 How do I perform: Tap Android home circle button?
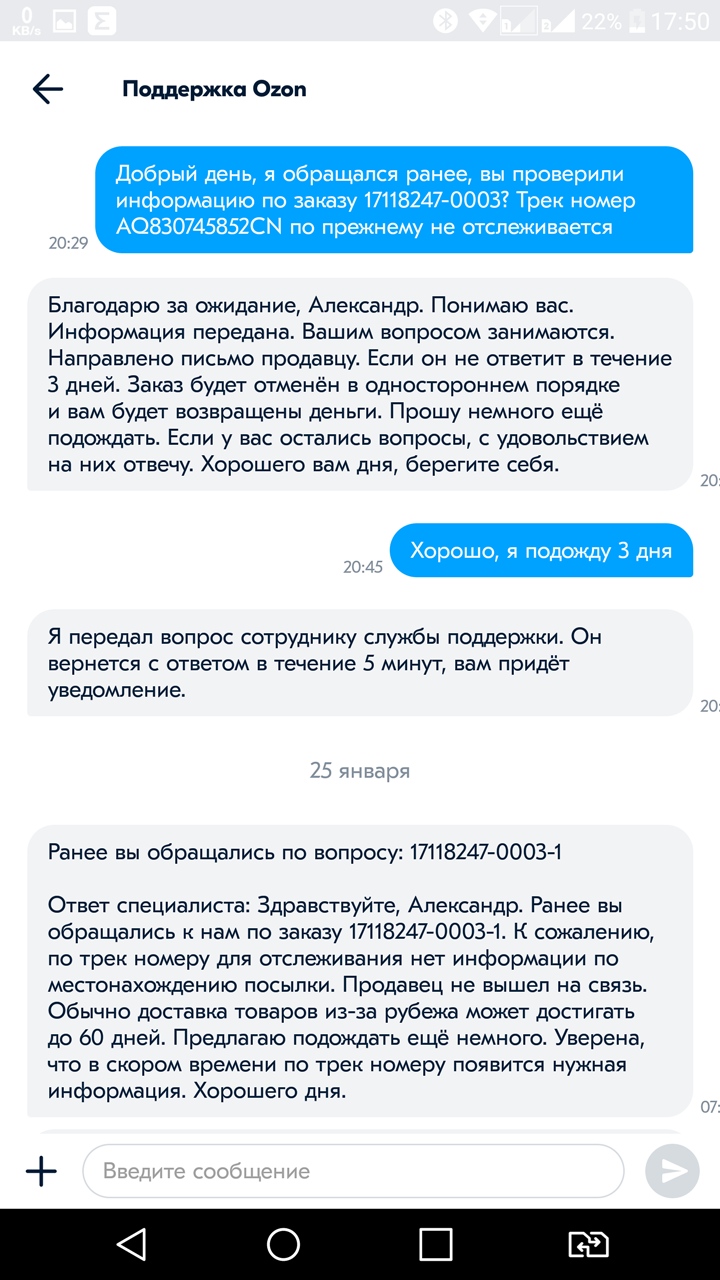pos(283,1243)
